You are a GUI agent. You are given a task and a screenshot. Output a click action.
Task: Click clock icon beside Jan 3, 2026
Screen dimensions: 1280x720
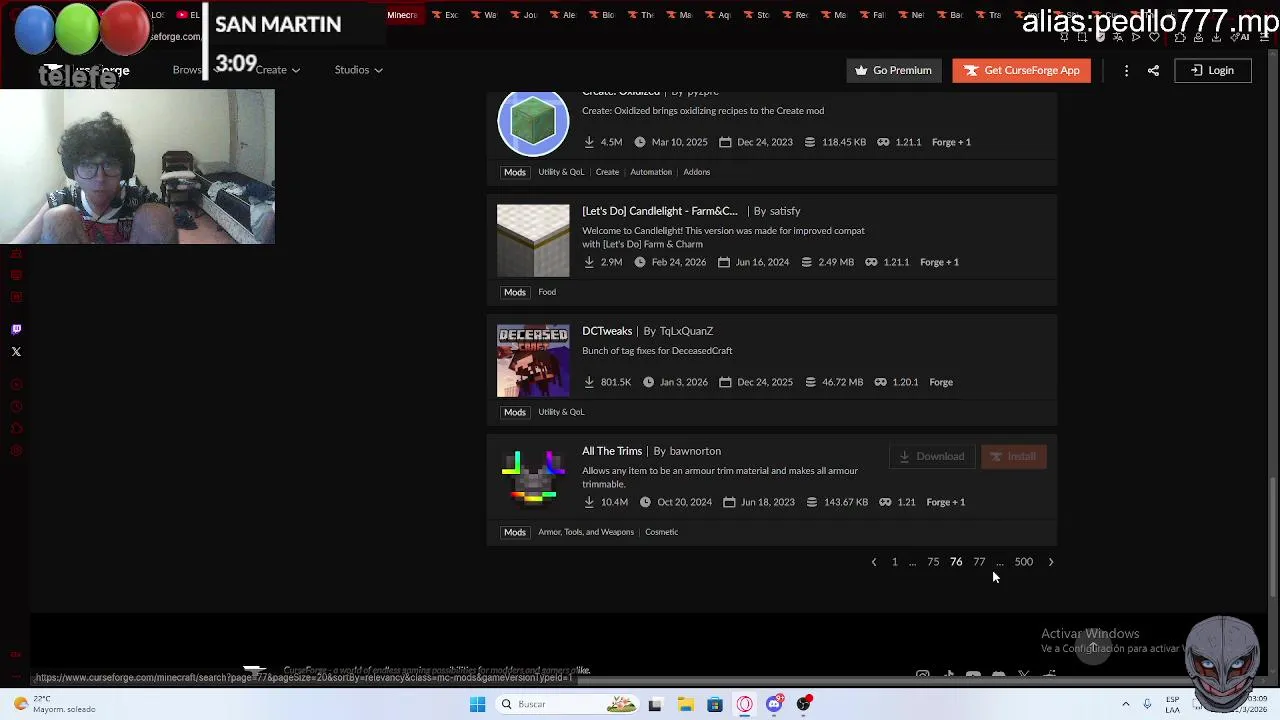tap(648, 382)
